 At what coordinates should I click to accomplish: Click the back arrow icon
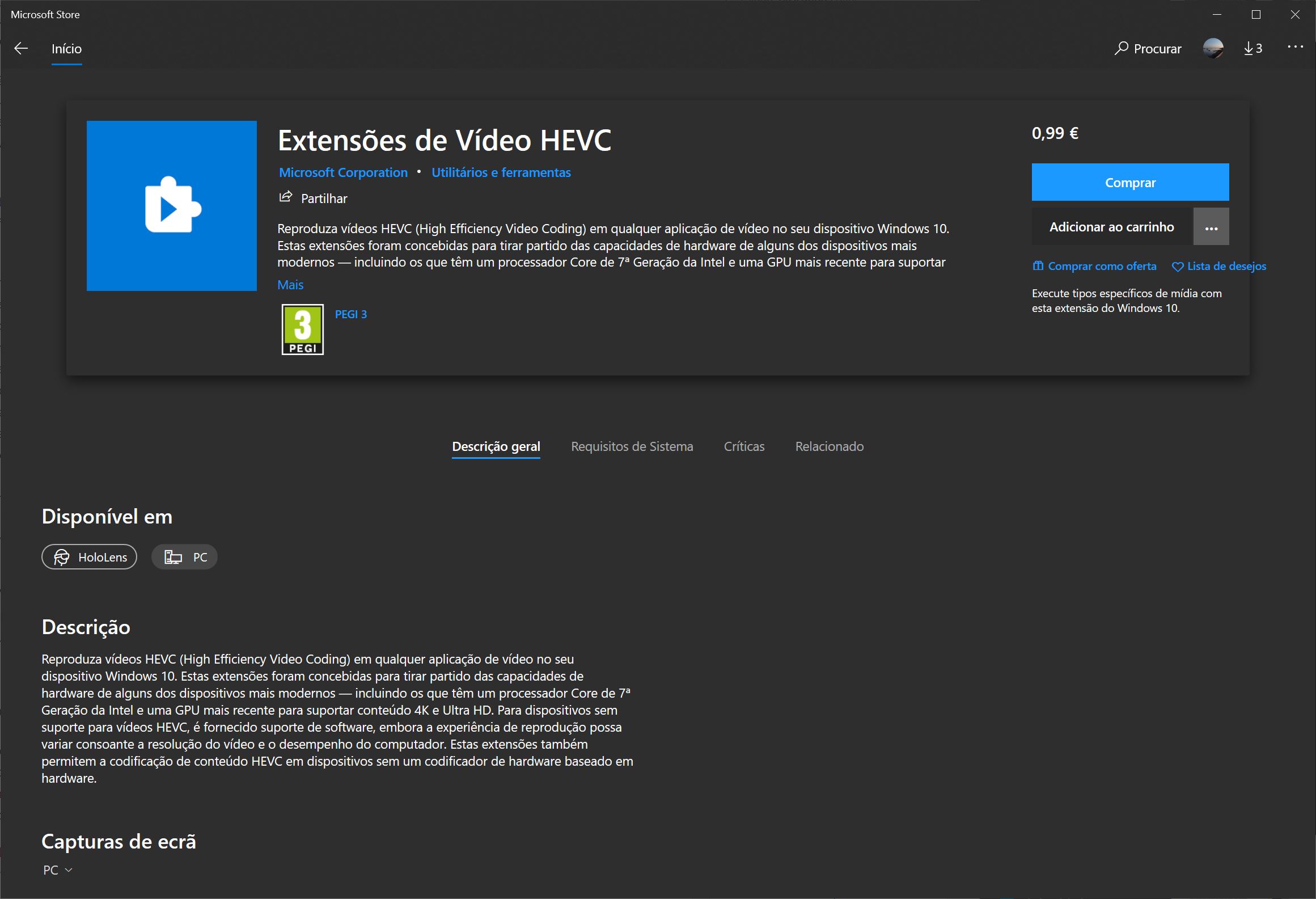21,49
